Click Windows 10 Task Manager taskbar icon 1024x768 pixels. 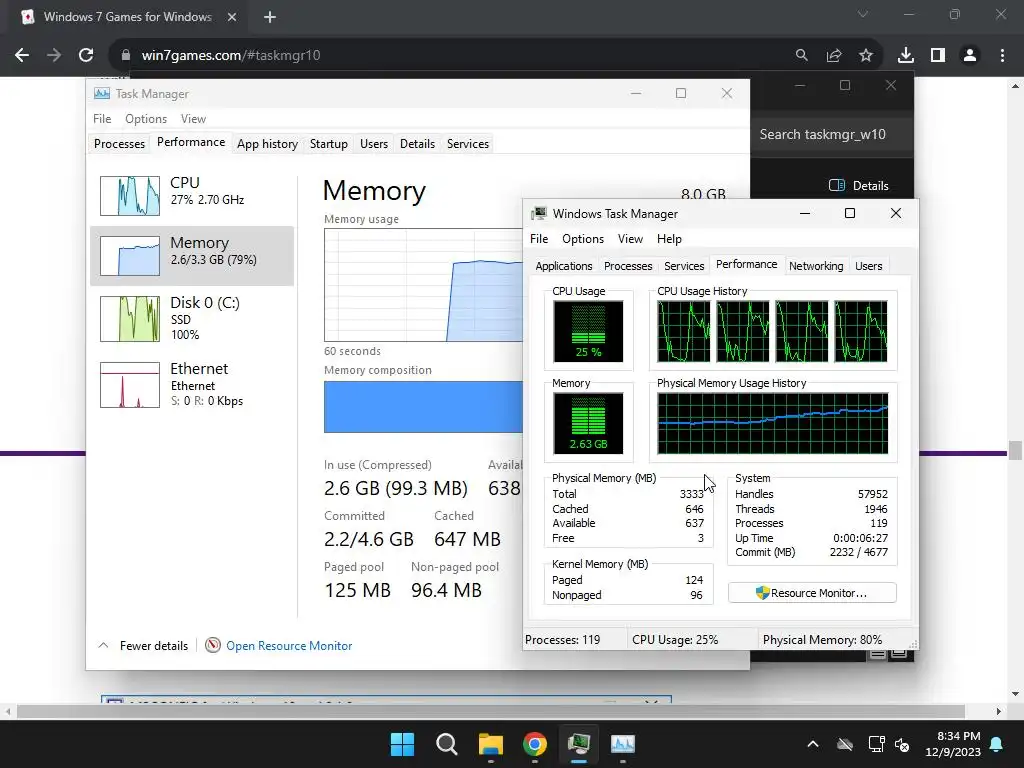[623, 744]
